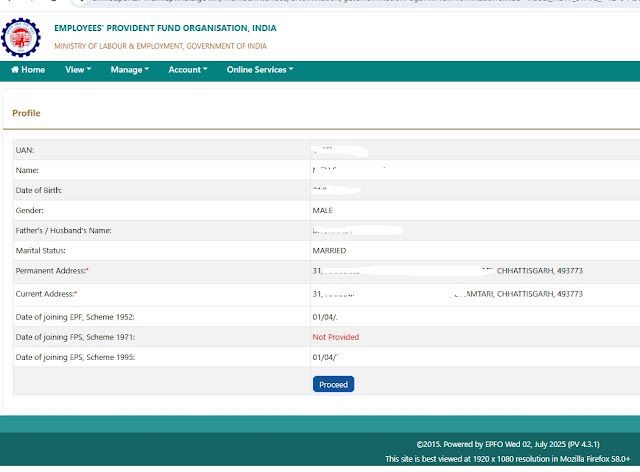Image resolution: width=640 pixels, height=472 pixels.
Task: Select the Current Address label
Action: coord(46,294)
